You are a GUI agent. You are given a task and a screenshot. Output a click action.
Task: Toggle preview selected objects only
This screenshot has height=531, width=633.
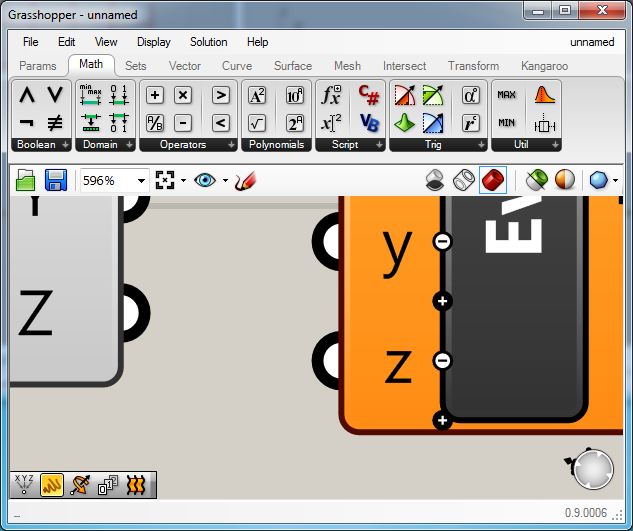coord(537,180)
